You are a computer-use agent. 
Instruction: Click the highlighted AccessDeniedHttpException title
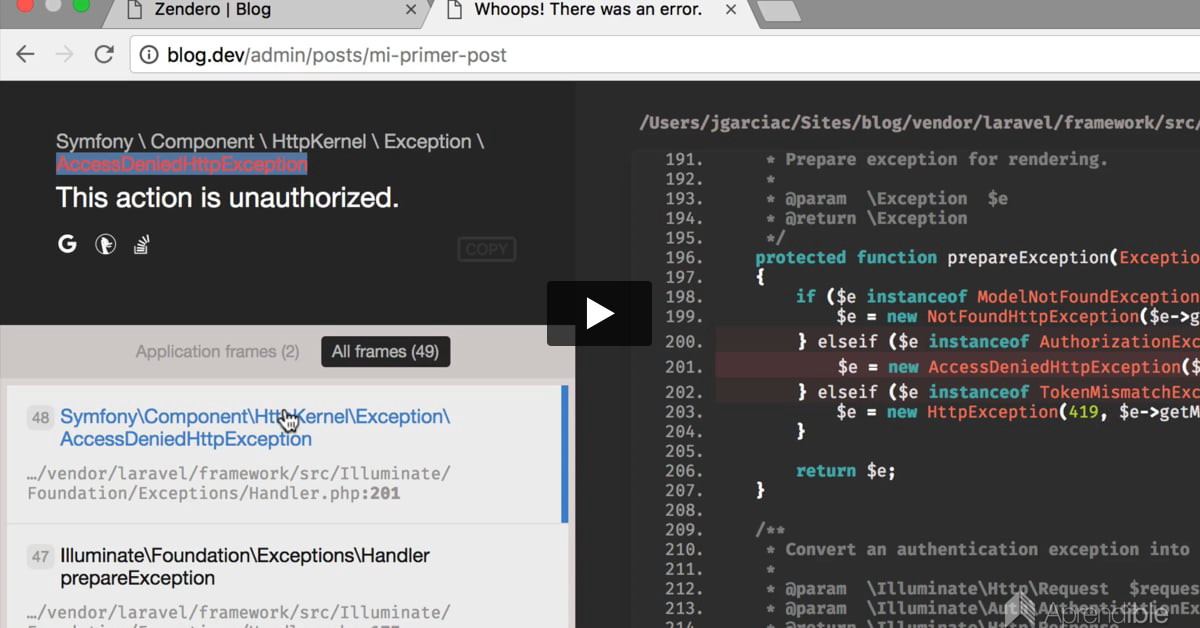tap(181, 165)
